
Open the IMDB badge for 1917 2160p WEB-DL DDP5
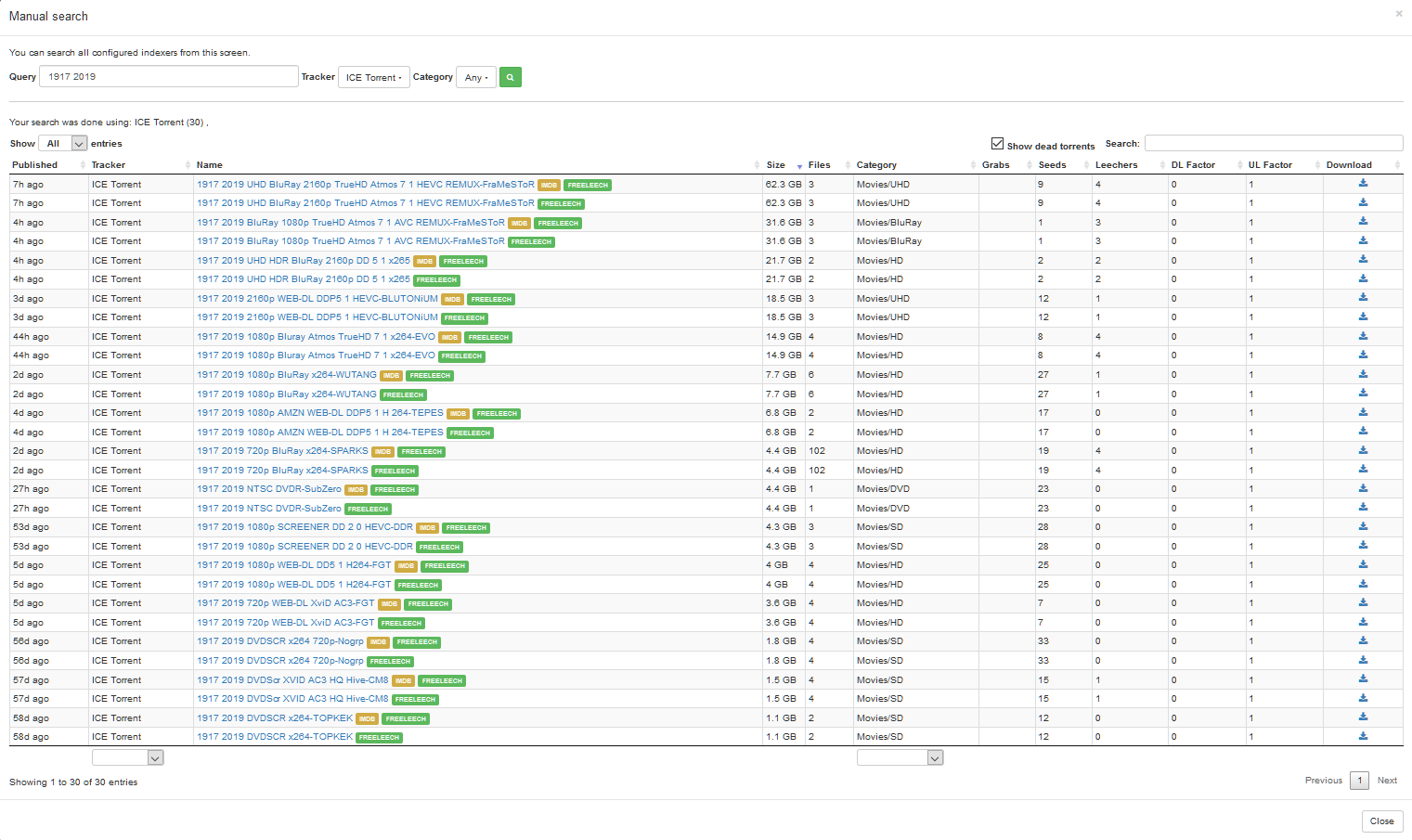[452, 299]
